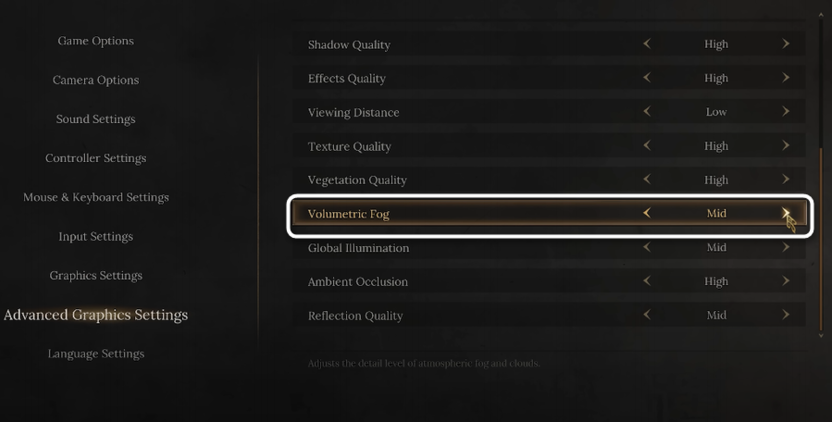Image resolution: width=832 pixels, height=422 pixels.
Task: Open Game Options menu
Action: point(96,41)
